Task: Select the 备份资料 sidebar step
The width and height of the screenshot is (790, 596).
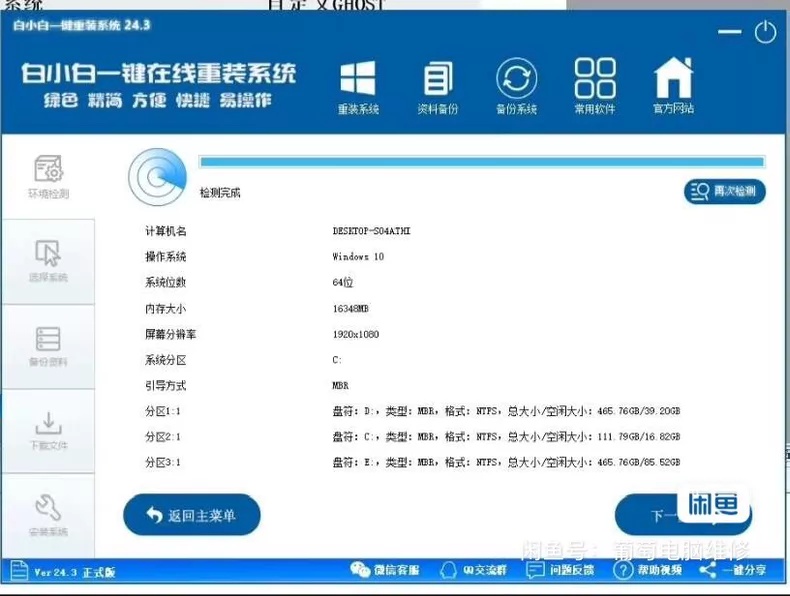Action: click(48, 347)
